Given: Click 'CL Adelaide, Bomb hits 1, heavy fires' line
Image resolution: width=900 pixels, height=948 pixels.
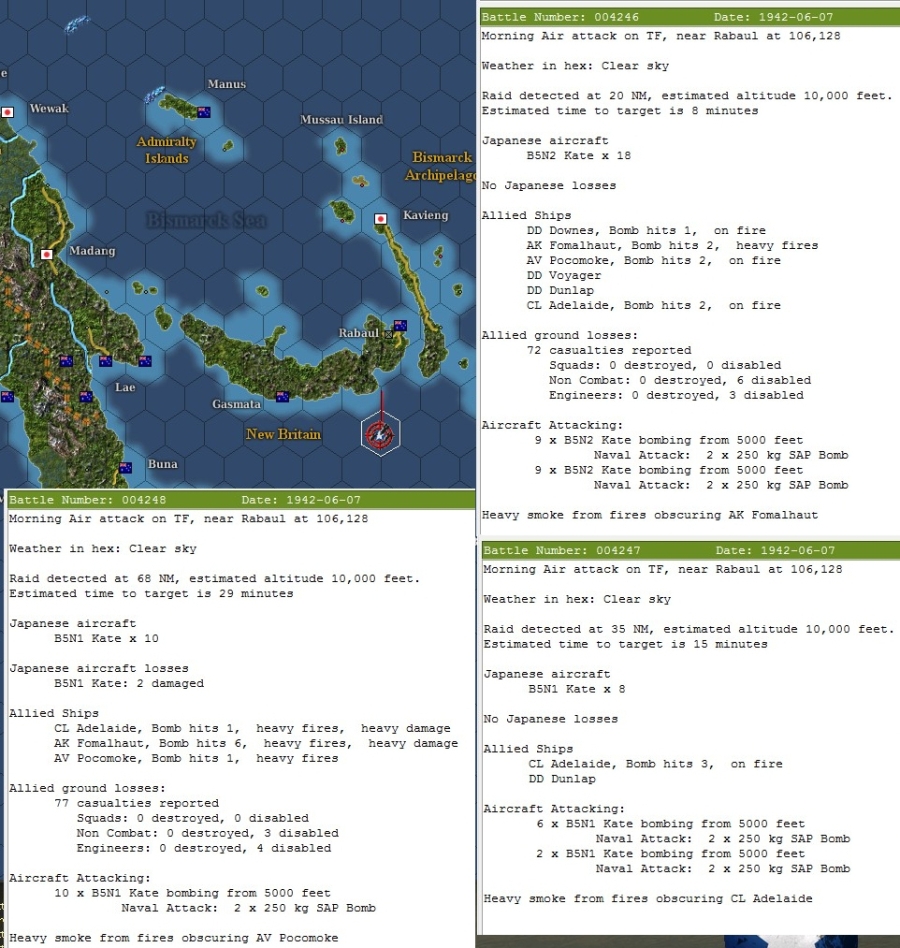Looking at the screenshot, I should tap(252, 729).
